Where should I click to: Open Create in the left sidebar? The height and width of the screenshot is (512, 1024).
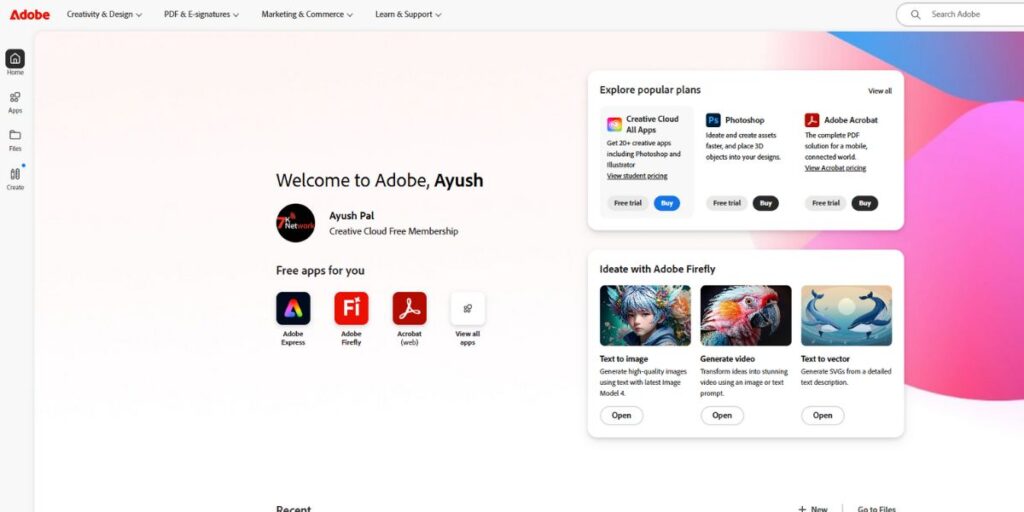[15, 178]
